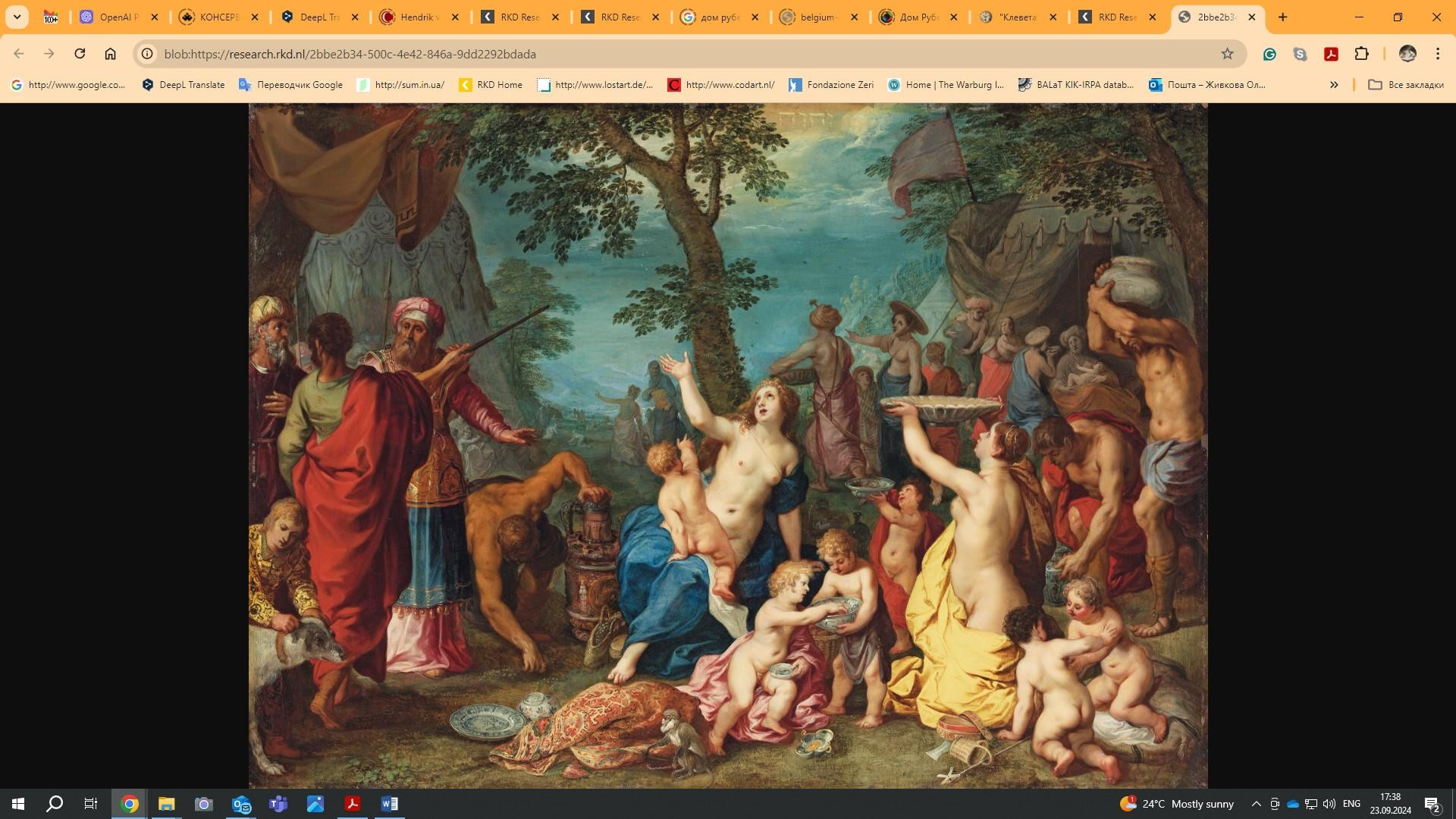Bookmark this page with the star icon
Image resolution: width=1456 pixels, height=819 pixels.
[1227, 54]
